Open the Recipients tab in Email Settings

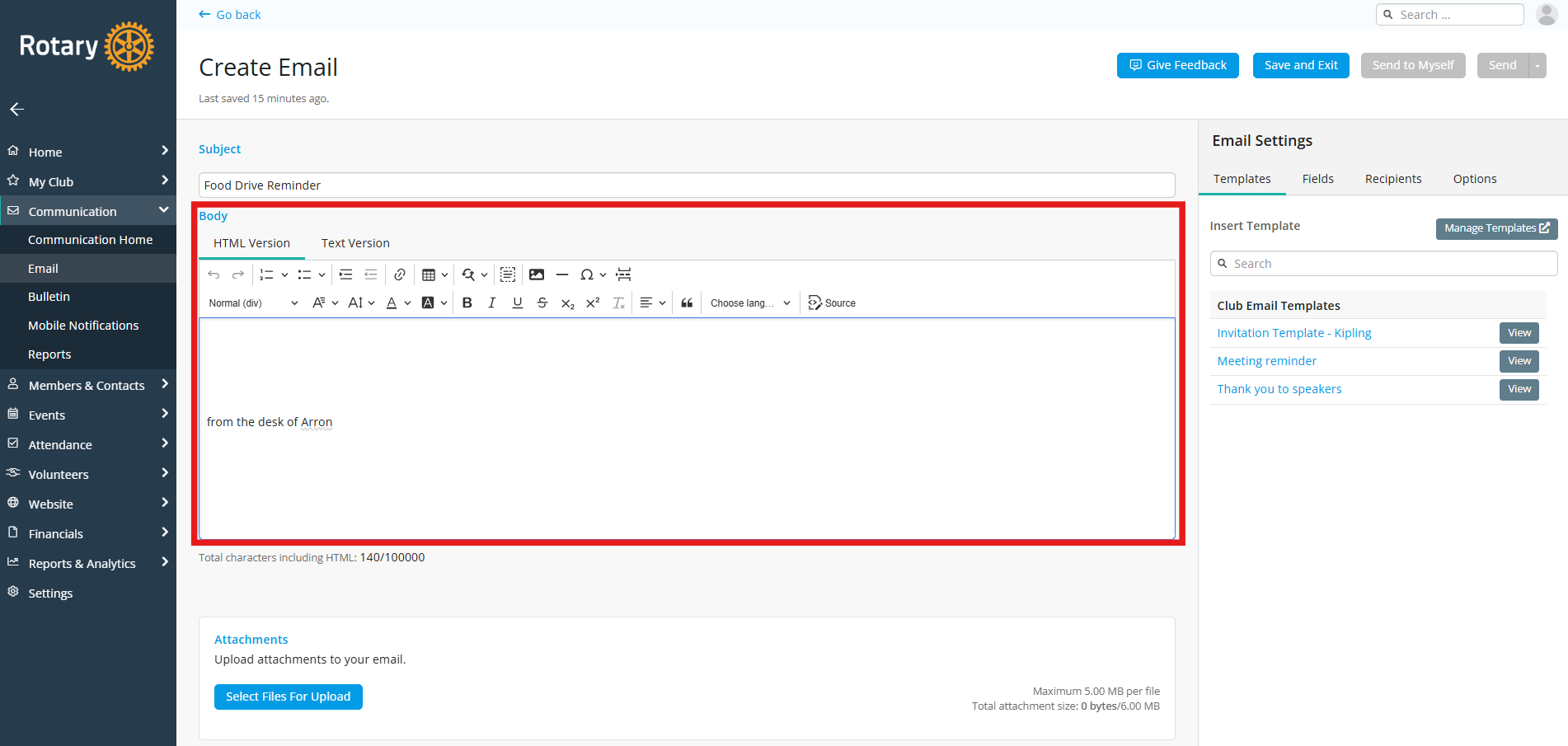click(1392, 179)
